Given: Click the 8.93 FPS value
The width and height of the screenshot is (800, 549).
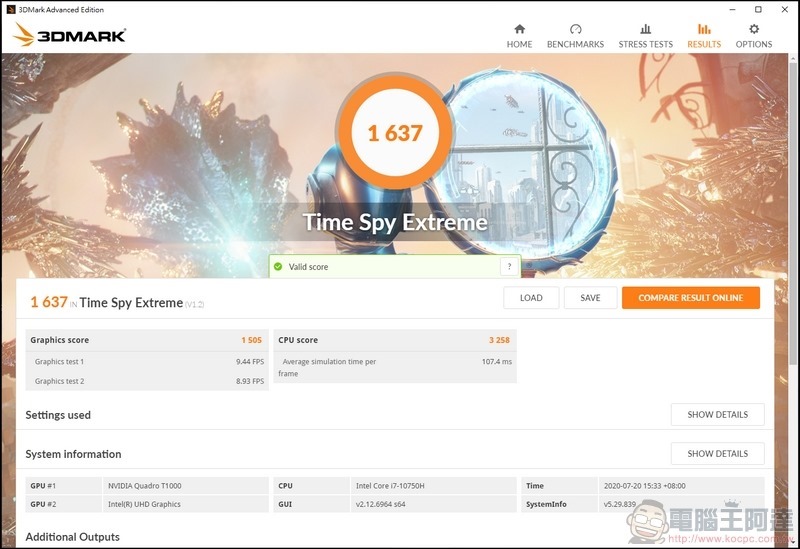Looking at the screenshot, I should pos(250,381).
